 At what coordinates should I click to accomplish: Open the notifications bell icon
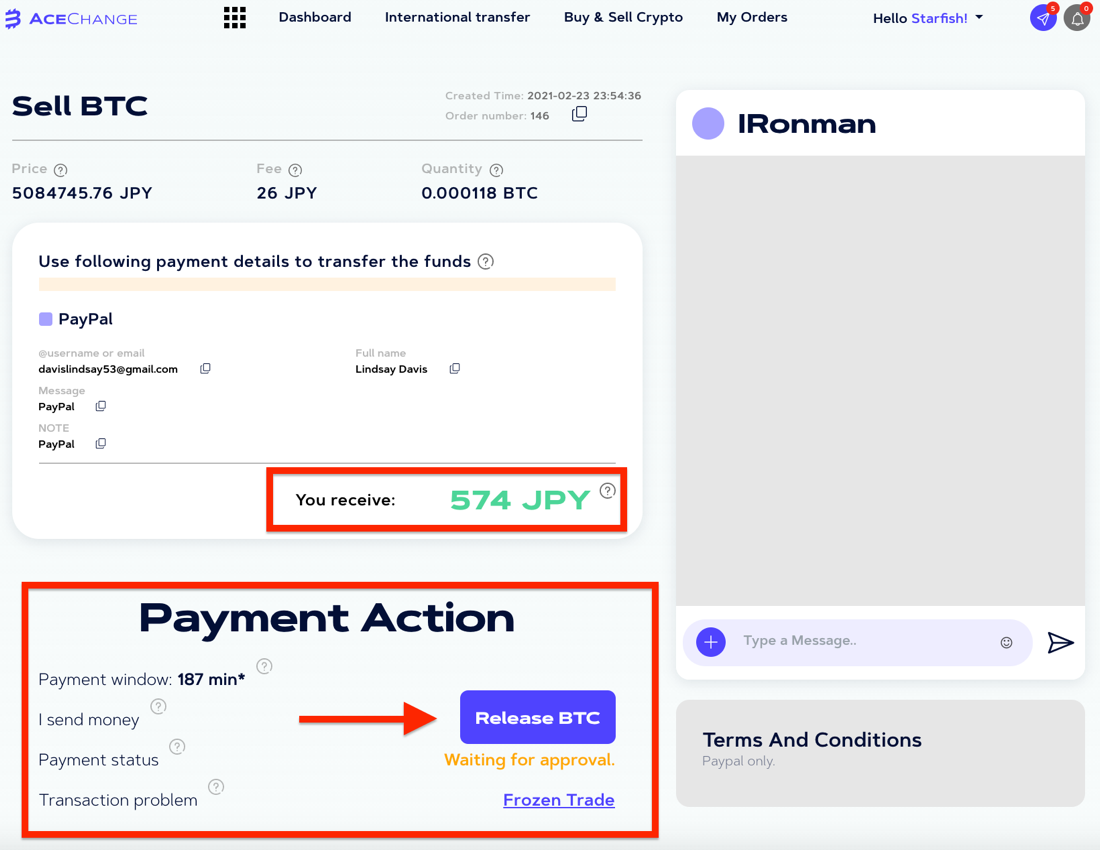coord(1078,18)
